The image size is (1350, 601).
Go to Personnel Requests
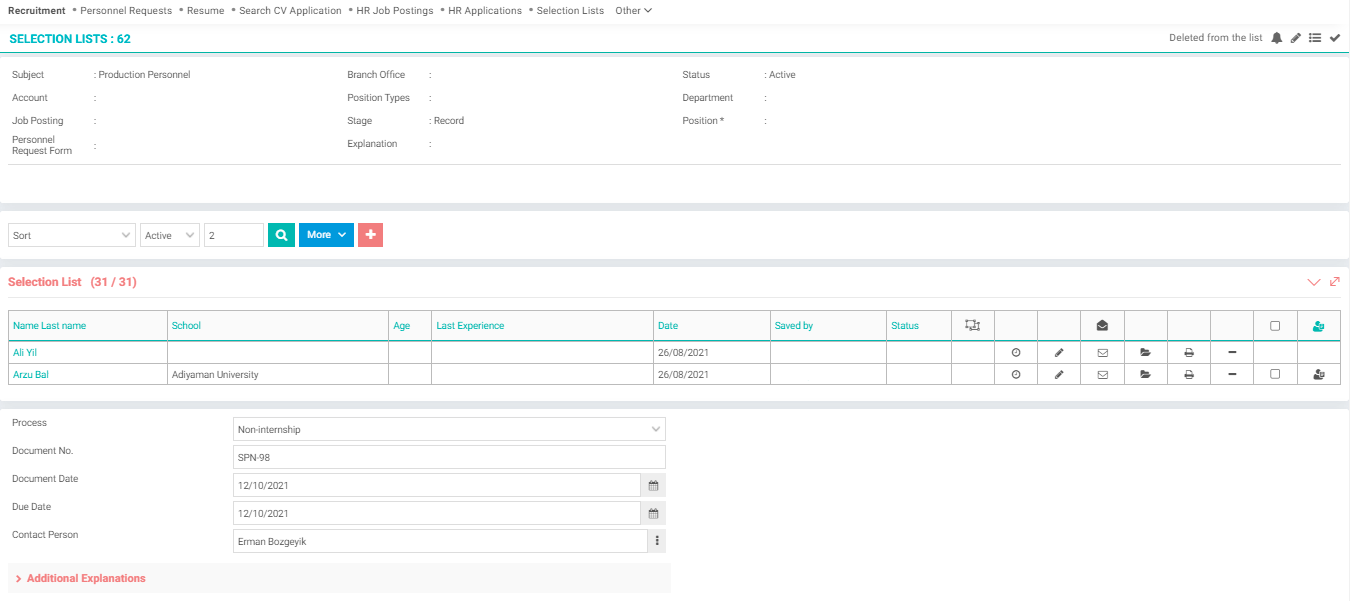pos(126,10)
